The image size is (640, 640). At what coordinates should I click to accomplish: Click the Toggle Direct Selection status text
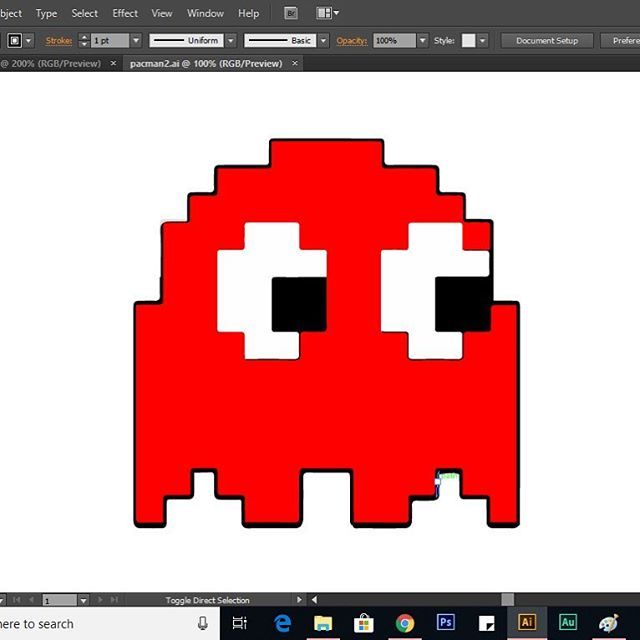pyautogui.click(x=207, y=600)
